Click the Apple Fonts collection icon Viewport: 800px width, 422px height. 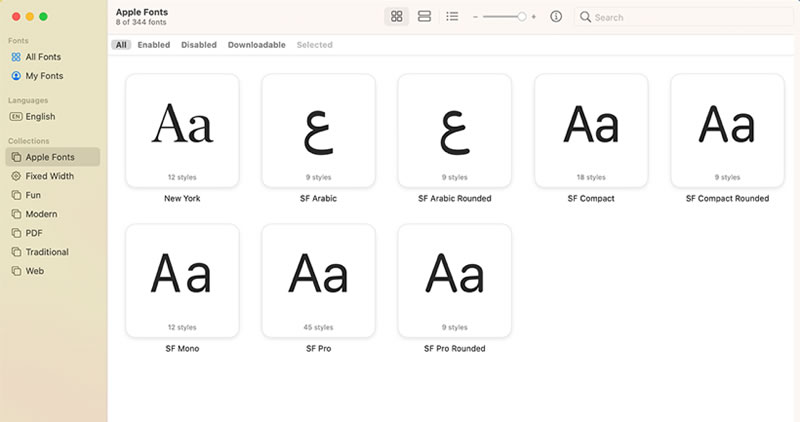[x=16, y=157]
